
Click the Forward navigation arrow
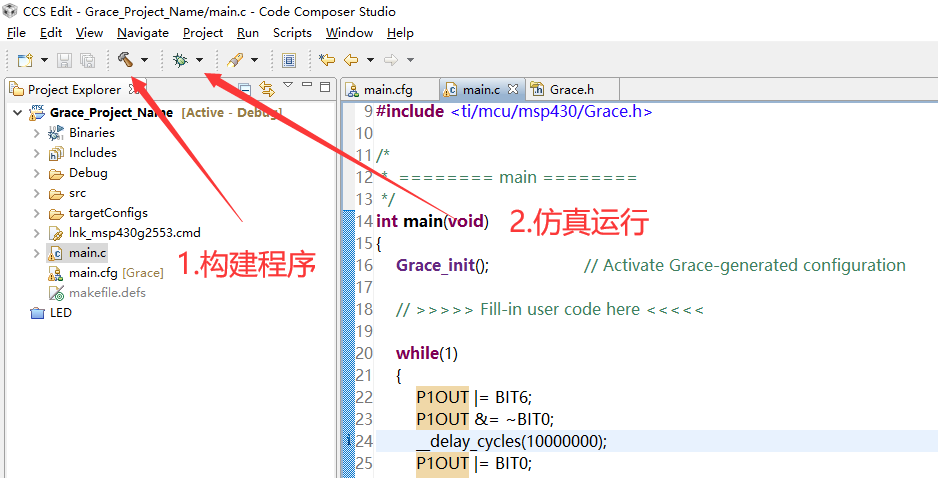point(391,60)
